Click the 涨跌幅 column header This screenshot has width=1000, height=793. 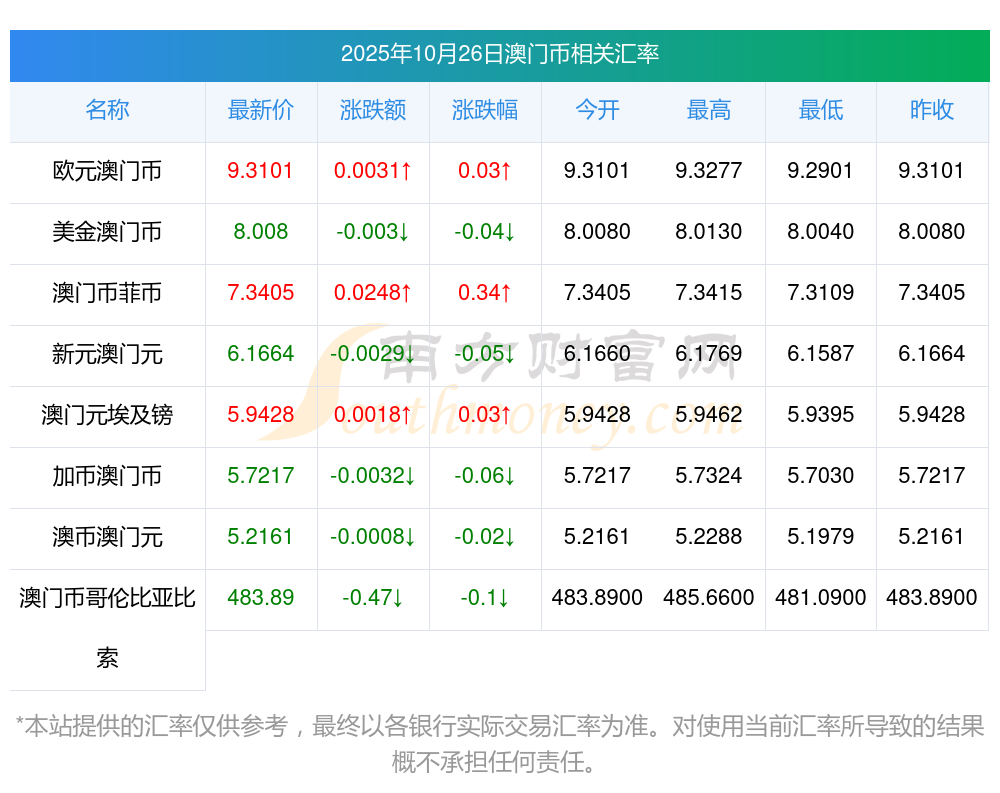[x=485, y=110]
